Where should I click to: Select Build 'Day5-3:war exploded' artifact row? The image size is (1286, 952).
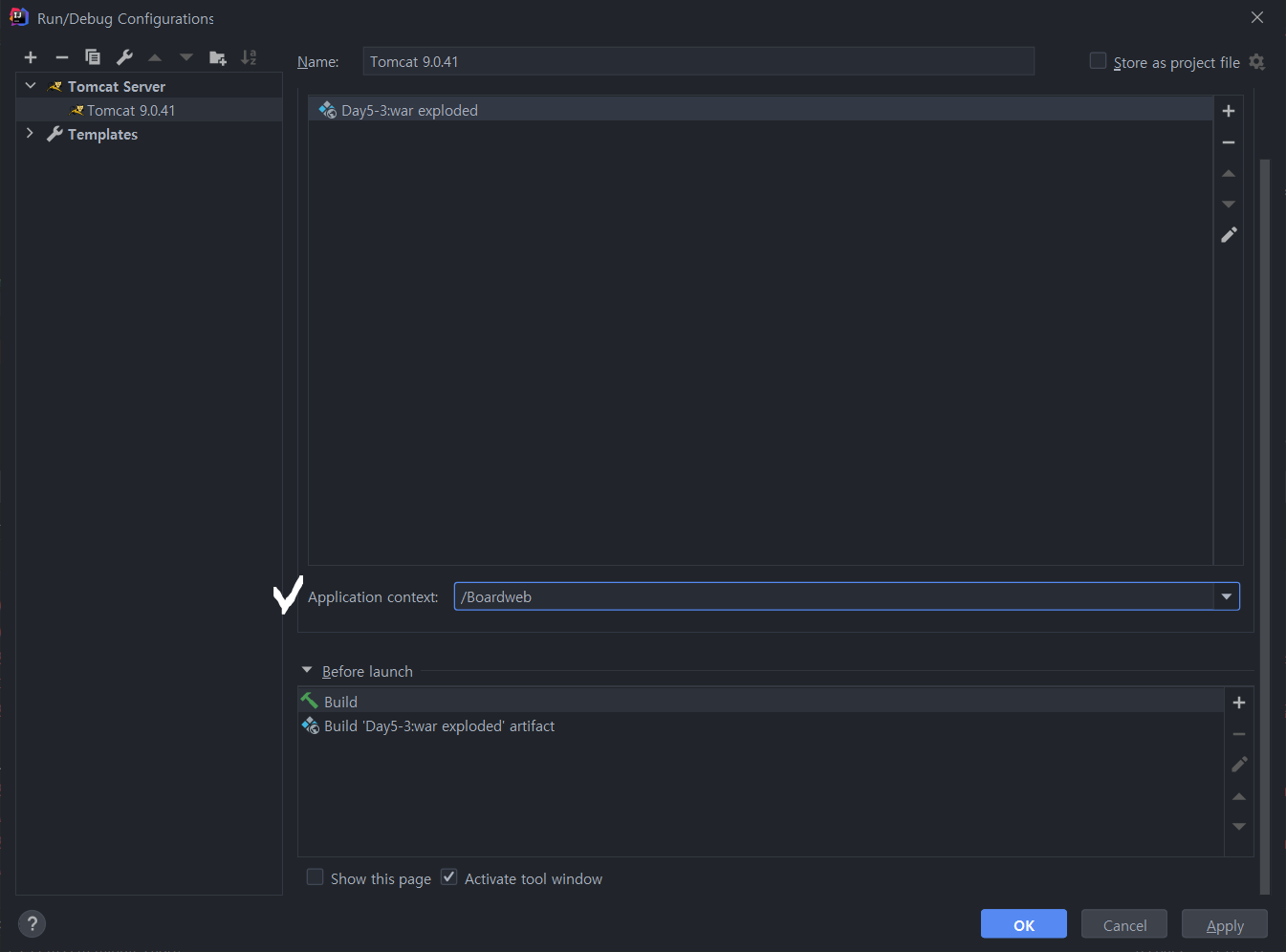(761, 726)
